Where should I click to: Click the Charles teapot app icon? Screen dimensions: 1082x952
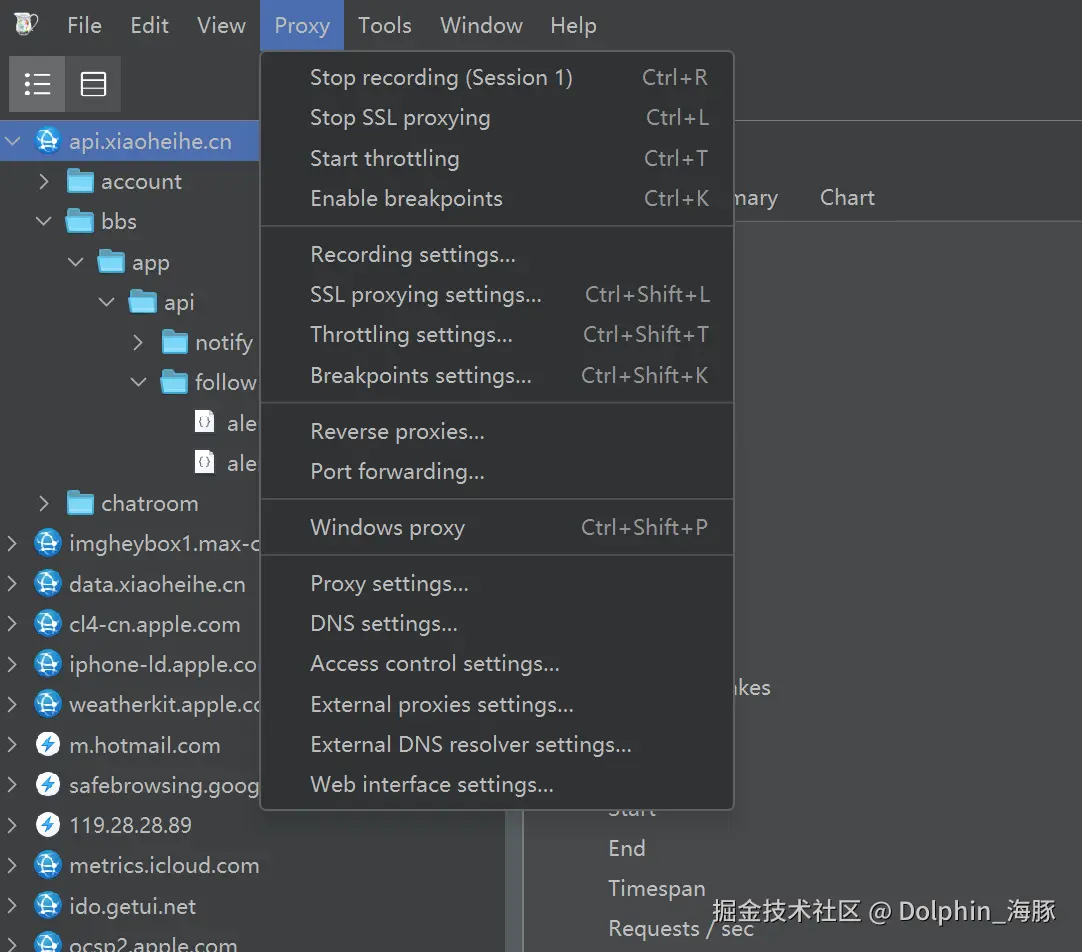coord(26,24)
